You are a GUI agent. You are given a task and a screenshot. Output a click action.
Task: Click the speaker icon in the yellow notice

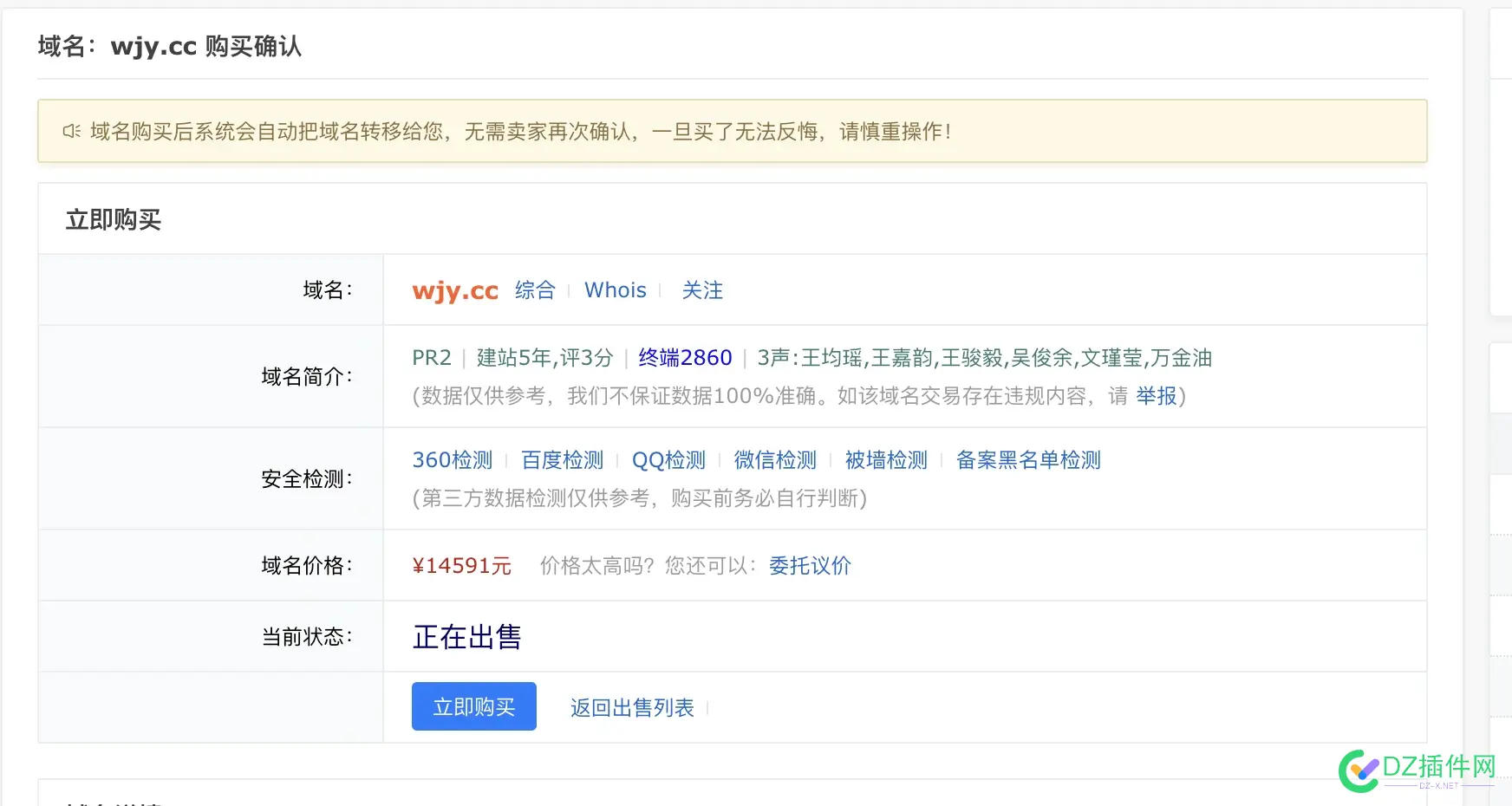click(x=72, y=131)
